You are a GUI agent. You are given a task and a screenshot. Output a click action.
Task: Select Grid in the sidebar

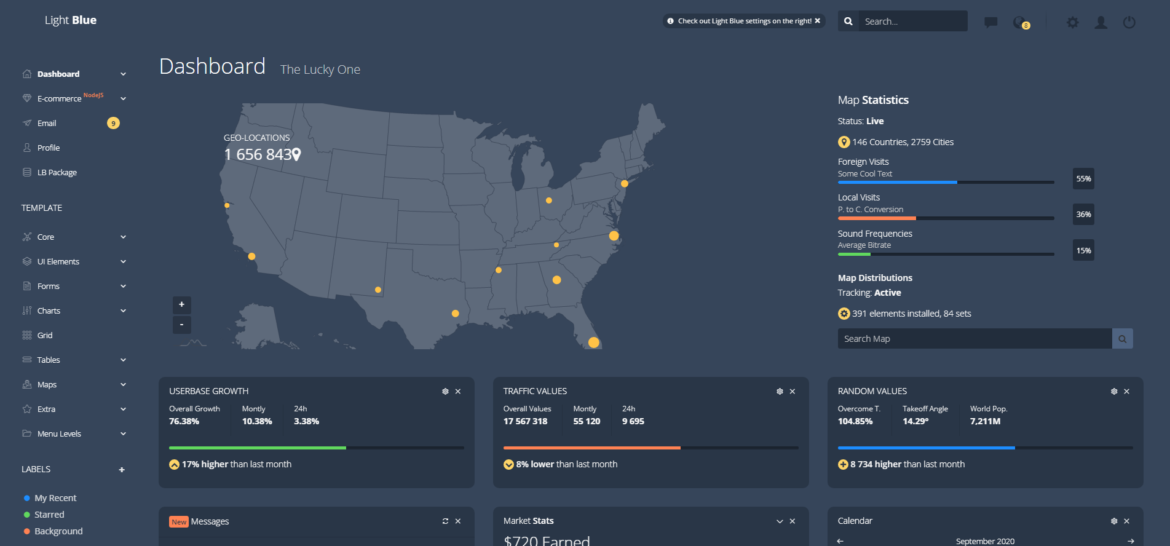(x=45, y=335)
